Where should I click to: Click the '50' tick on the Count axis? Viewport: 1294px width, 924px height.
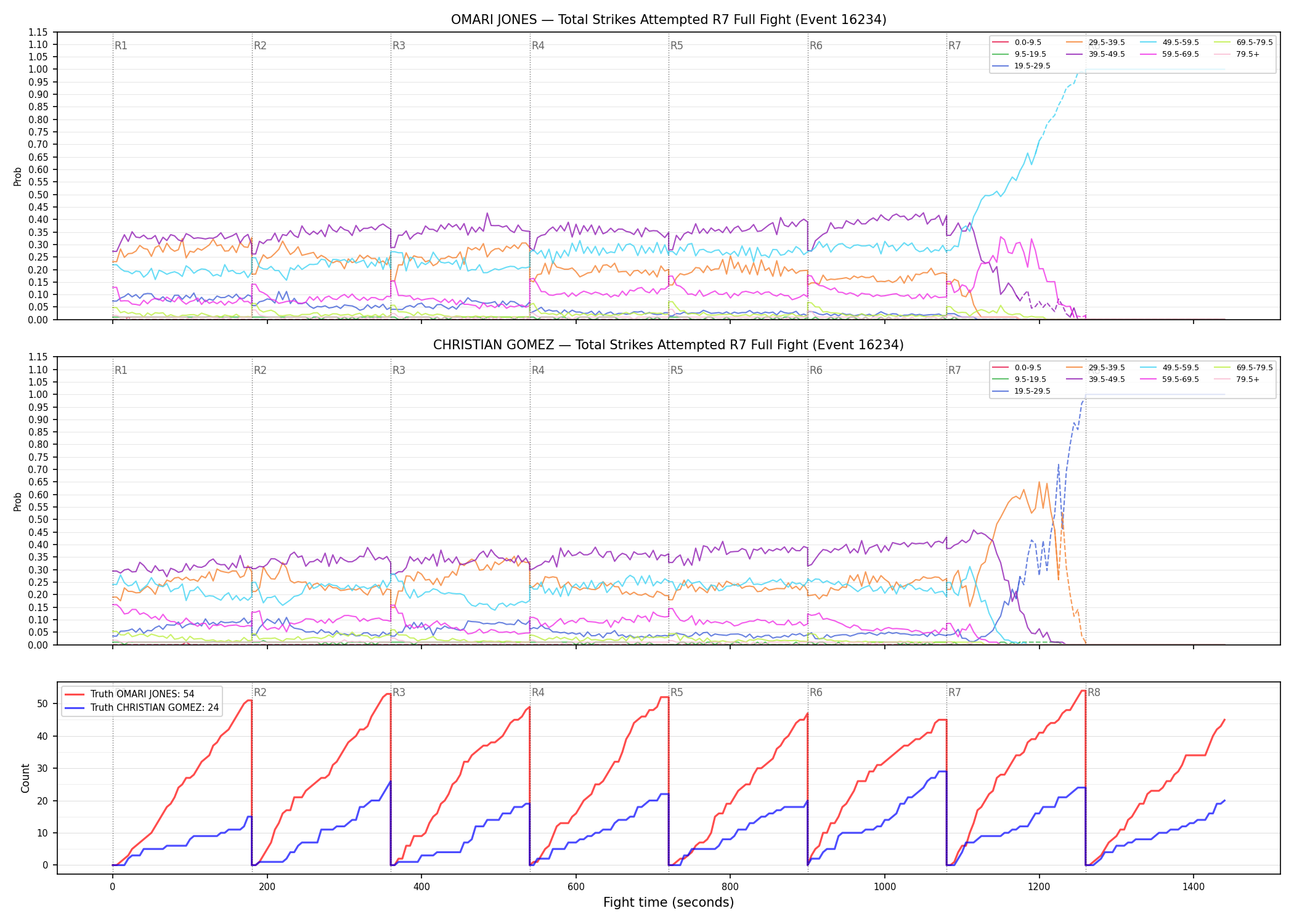click(43, 704)
